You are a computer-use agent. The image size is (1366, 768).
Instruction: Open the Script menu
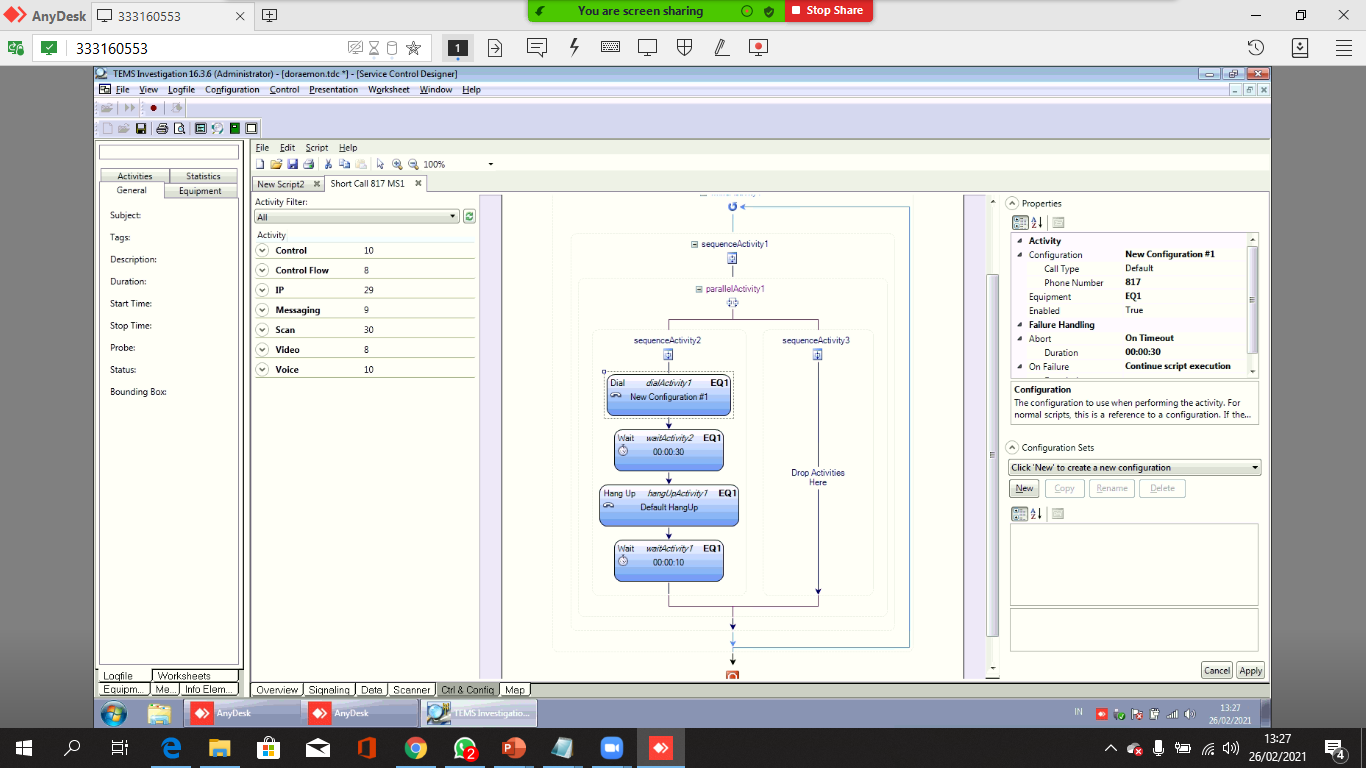click(316, 147)
